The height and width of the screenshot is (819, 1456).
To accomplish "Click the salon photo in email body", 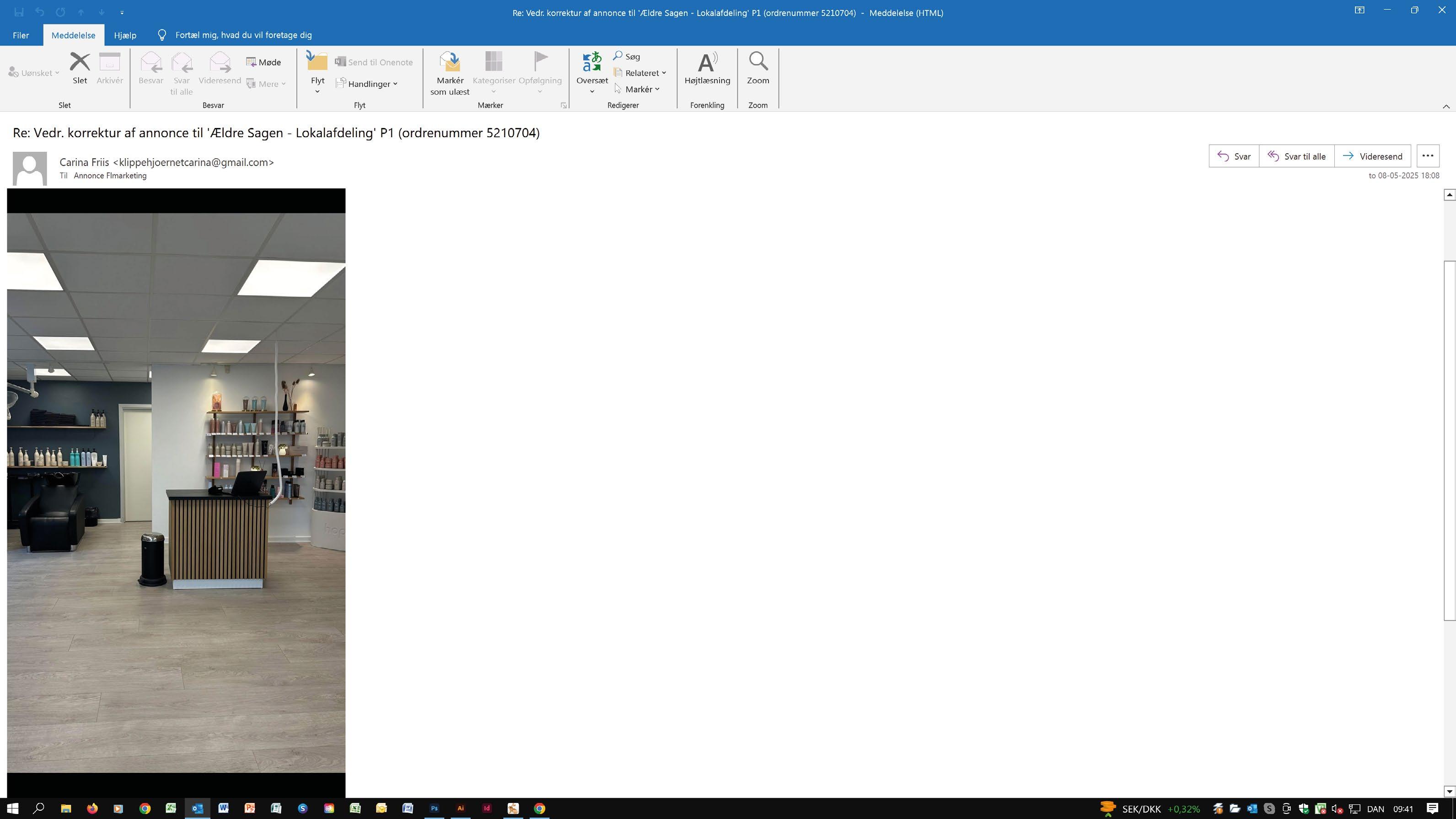I will click(176, 492).
